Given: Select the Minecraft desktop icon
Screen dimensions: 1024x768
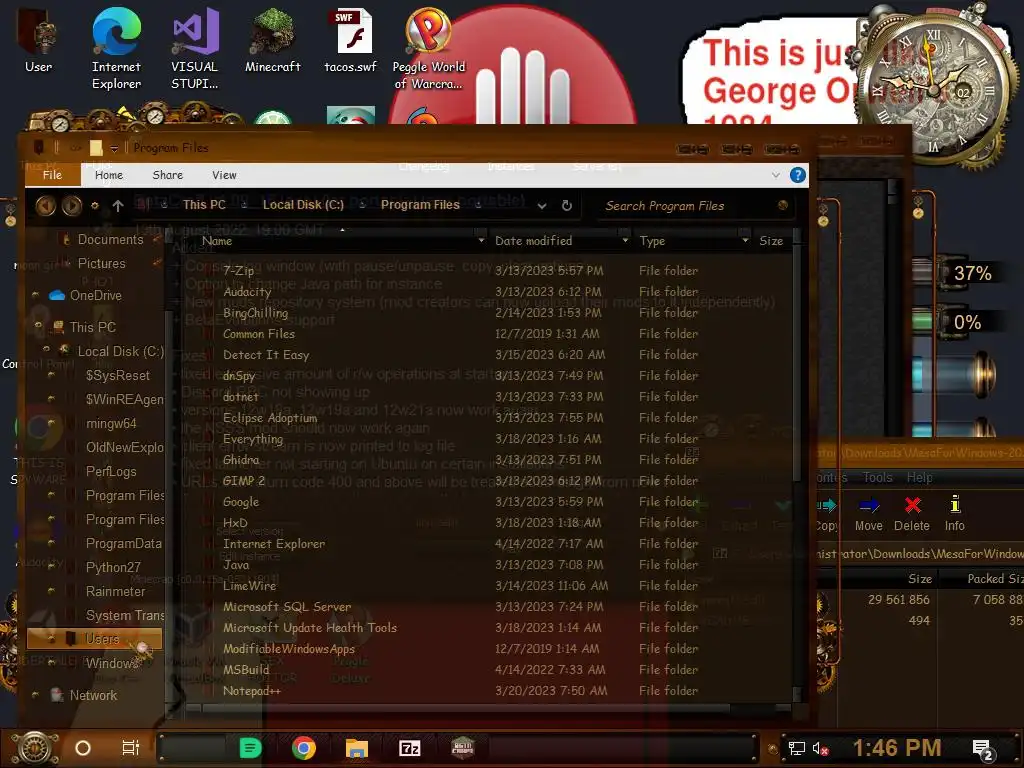Looking at the screenshot, I should [x=272, y=40].
